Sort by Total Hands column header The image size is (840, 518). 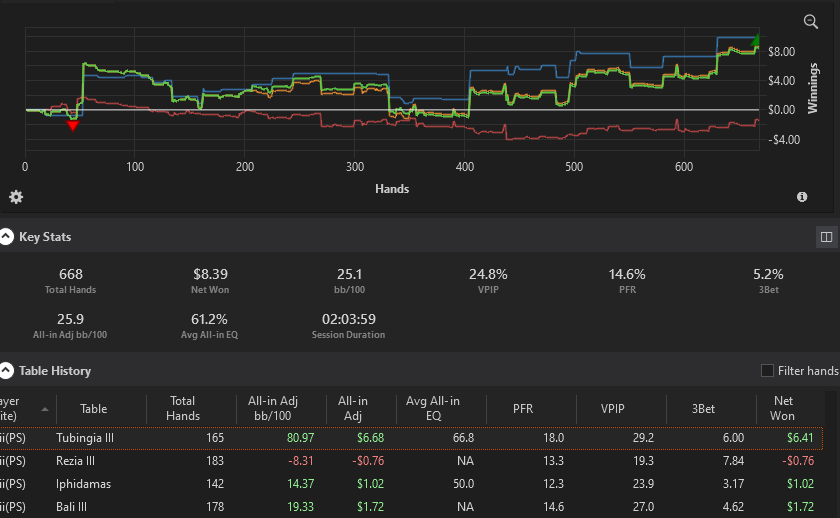click(x=183, y=409)
